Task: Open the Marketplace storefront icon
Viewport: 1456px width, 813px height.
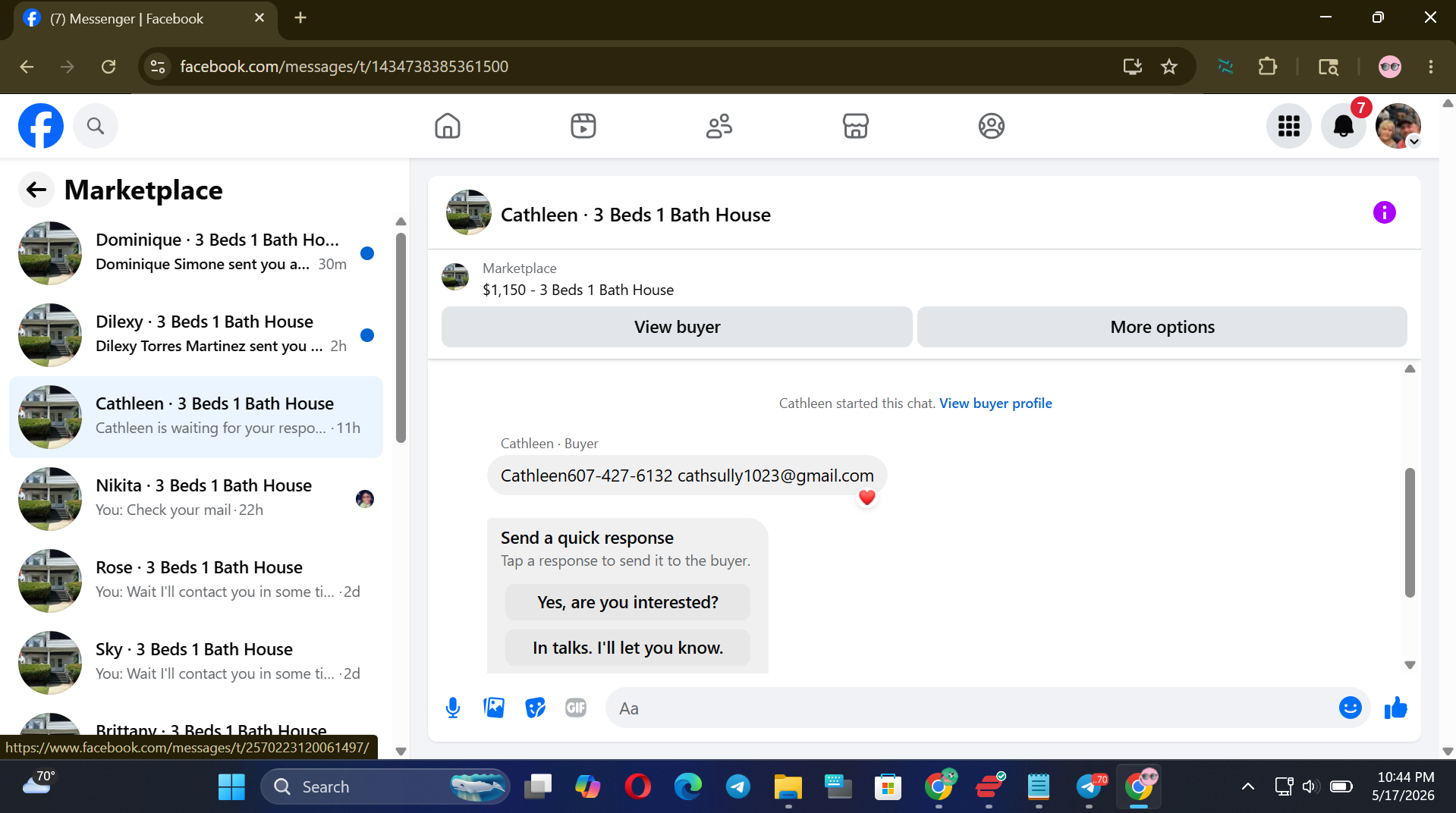Action: pyautogui.click(x=855, y=126)
